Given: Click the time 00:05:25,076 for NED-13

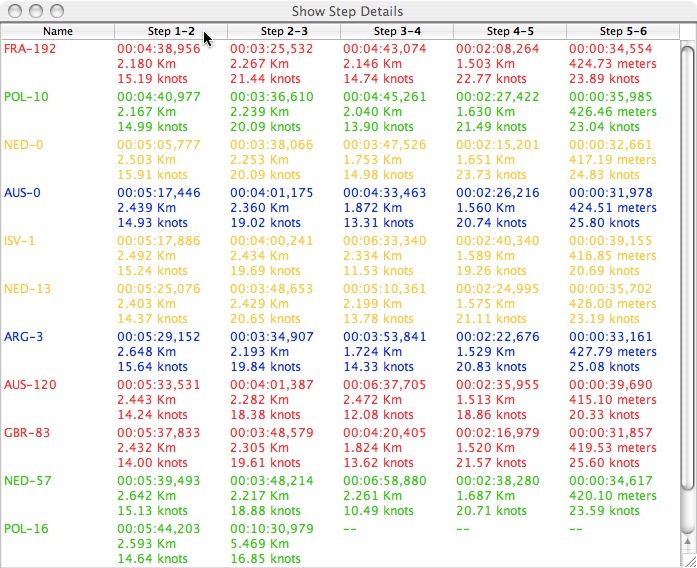Looking at the screenshot, I should click(159, 288).
